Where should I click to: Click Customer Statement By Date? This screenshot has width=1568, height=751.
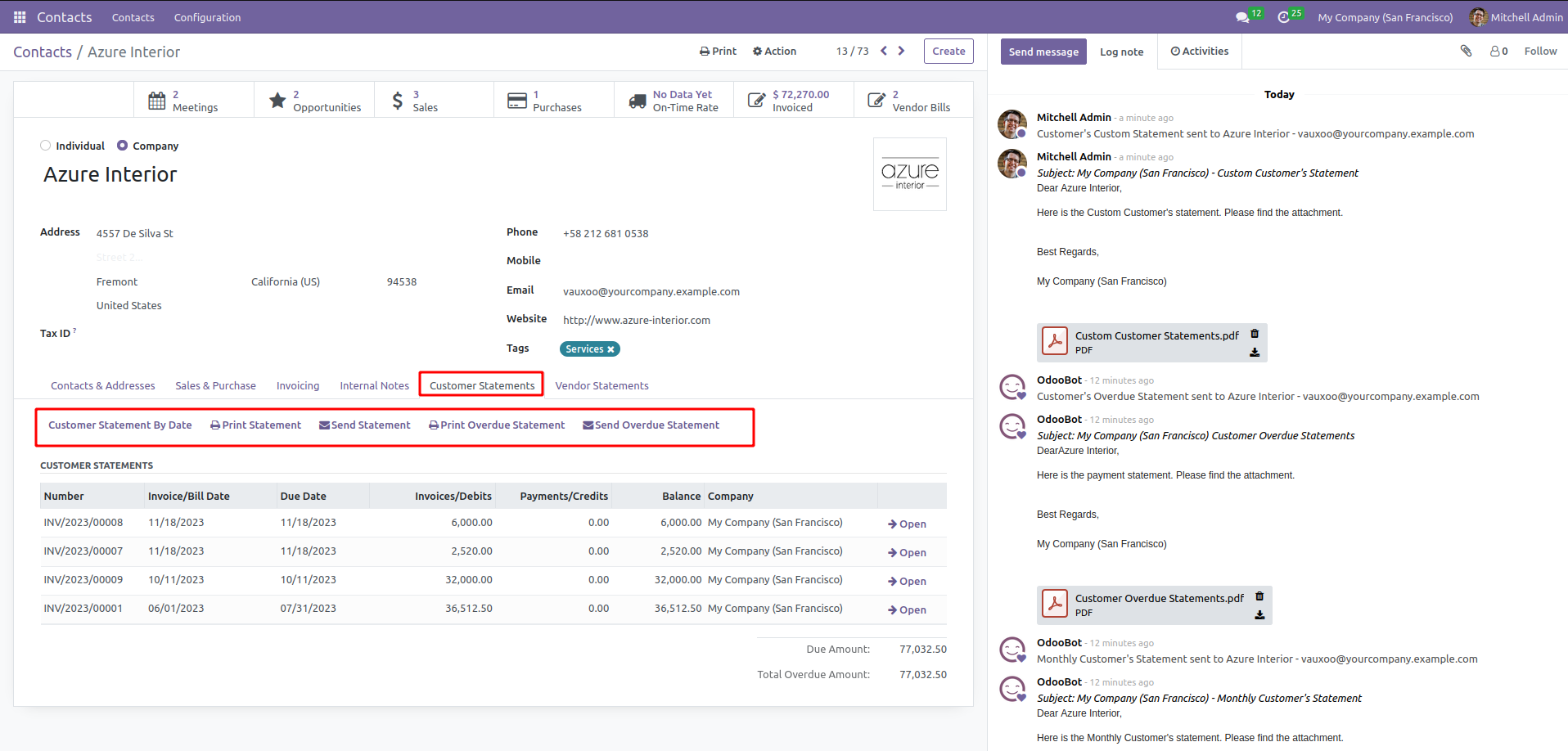[120, 425]
